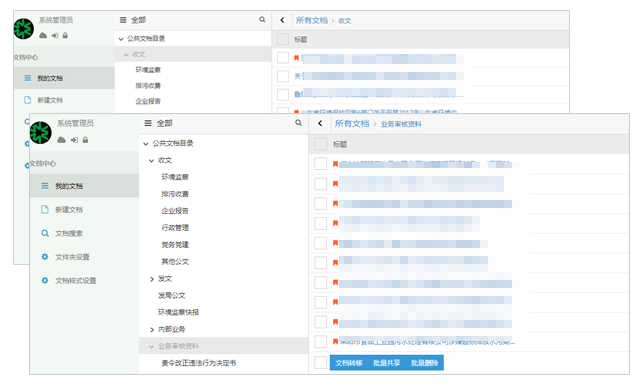Select the 其他公文 folder
Image resolution: width=640 pixels, height=388 pixels.
click(175, 262)
